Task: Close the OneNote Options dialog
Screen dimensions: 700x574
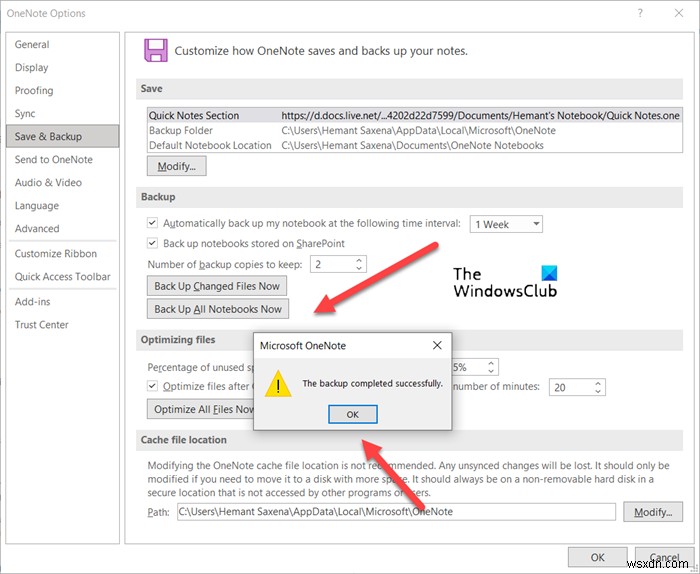Action: [679, 13]
